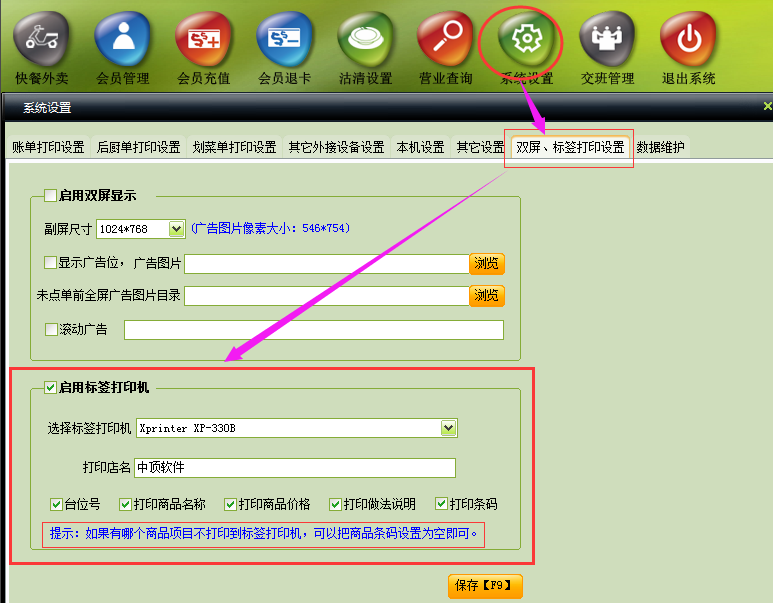
Task: Open 会员管理 member management icon
Action: pyautogui.click(x=123, y=39)
